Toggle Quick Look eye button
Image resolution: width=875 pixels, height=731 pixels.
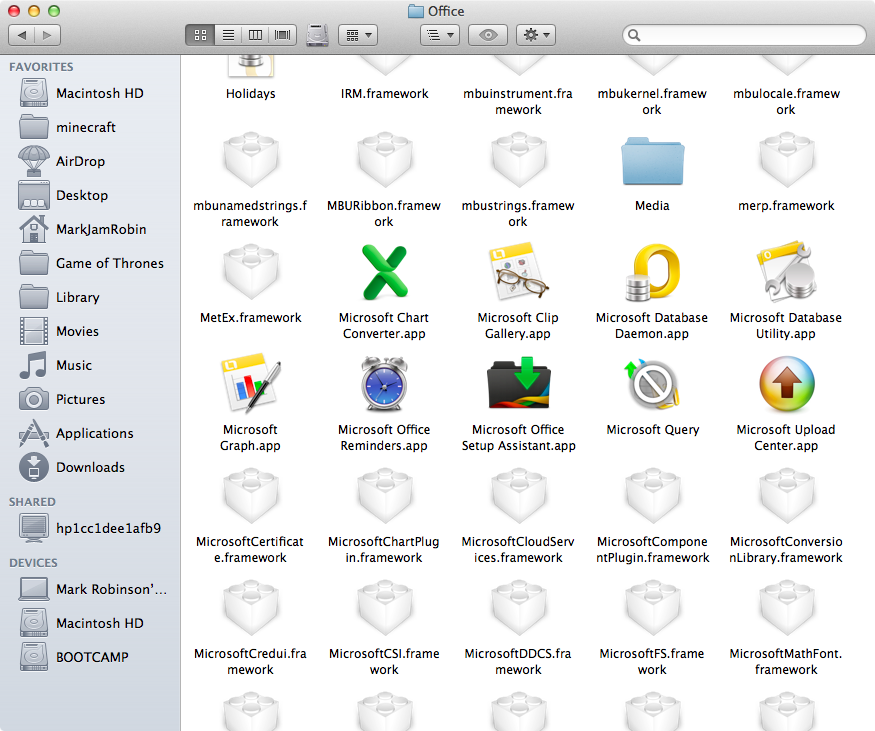point(488,35)
